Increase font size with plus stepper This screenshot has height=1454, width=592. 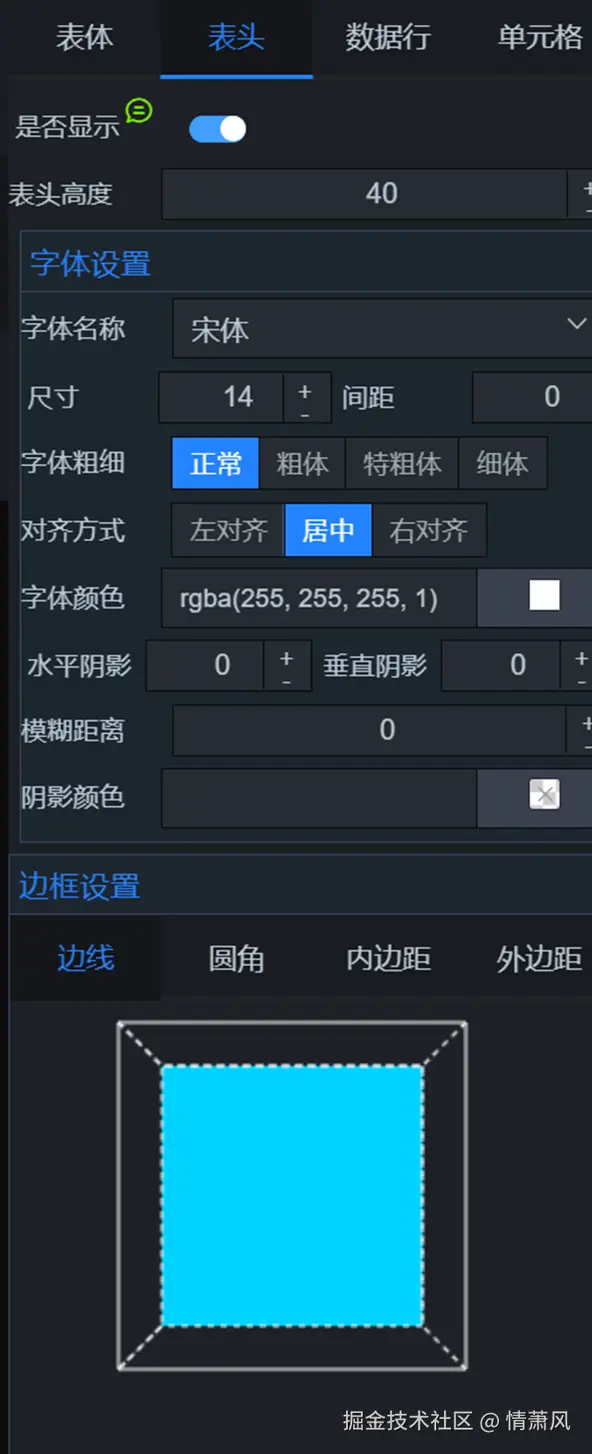point(305,389)
